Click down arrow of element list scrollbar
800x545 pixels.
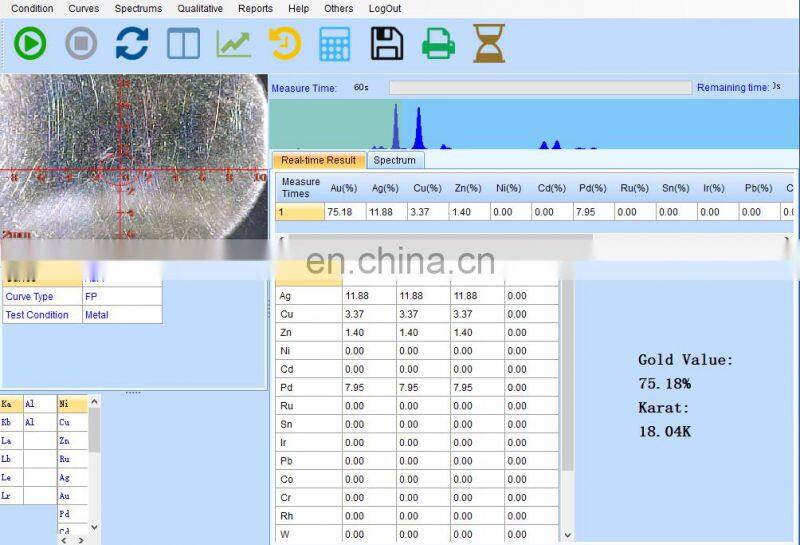click(95, 527)
